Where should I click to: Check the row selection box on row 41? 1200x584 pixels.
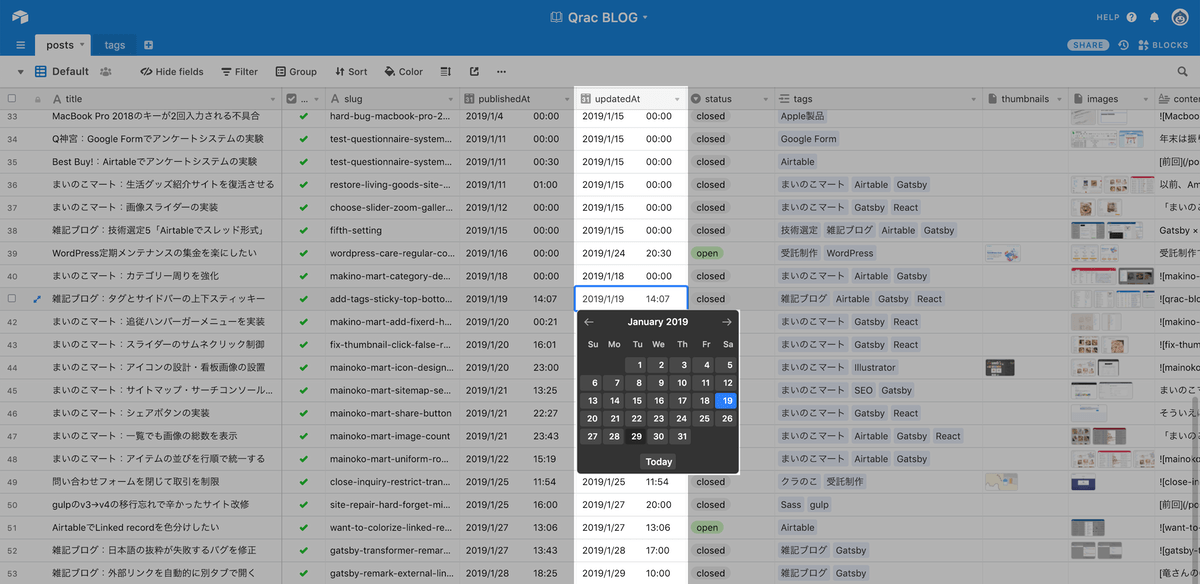[13, 298]
